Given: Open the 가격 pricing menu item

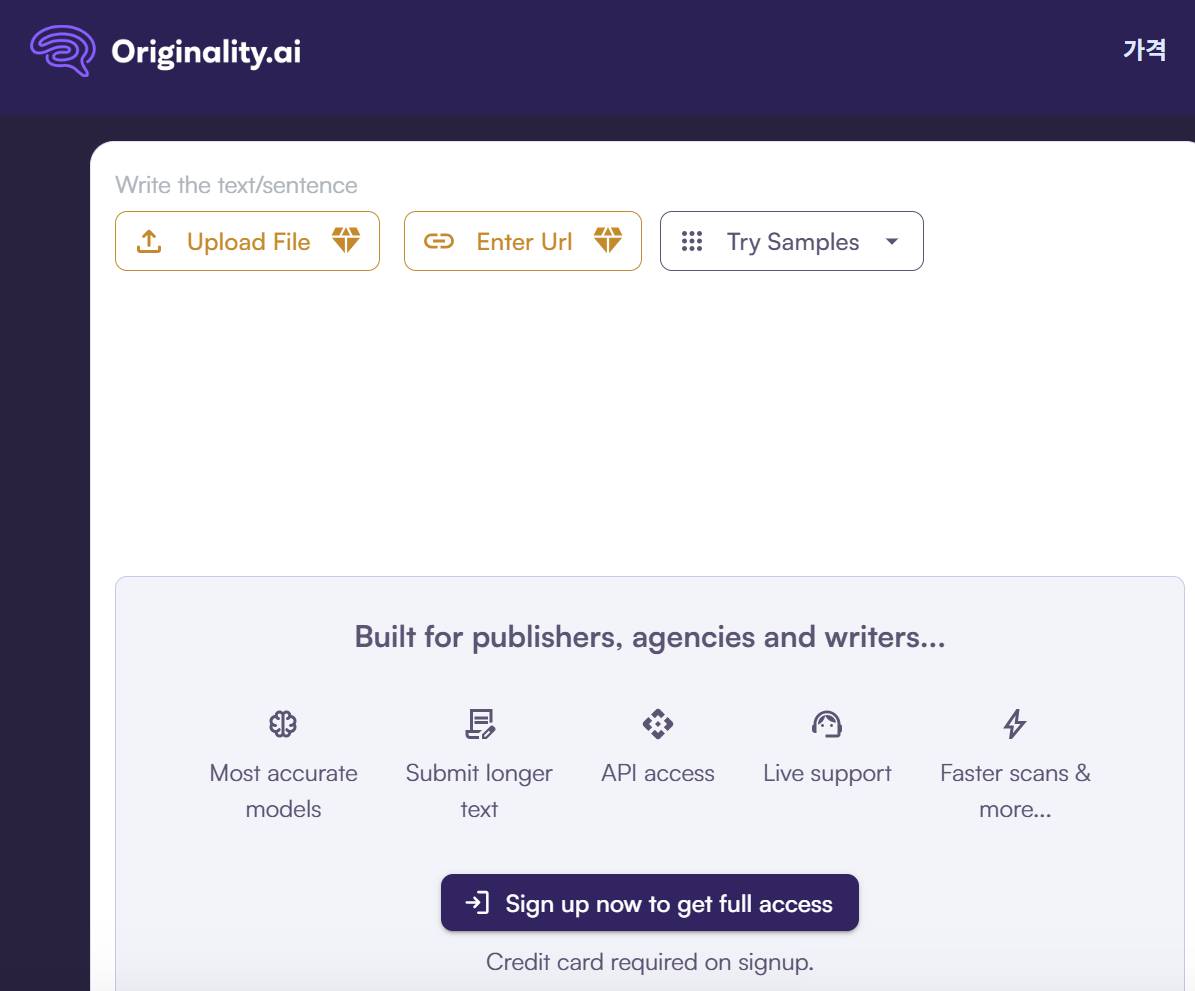Looking at the screenshot, I should click(1144, 50).
